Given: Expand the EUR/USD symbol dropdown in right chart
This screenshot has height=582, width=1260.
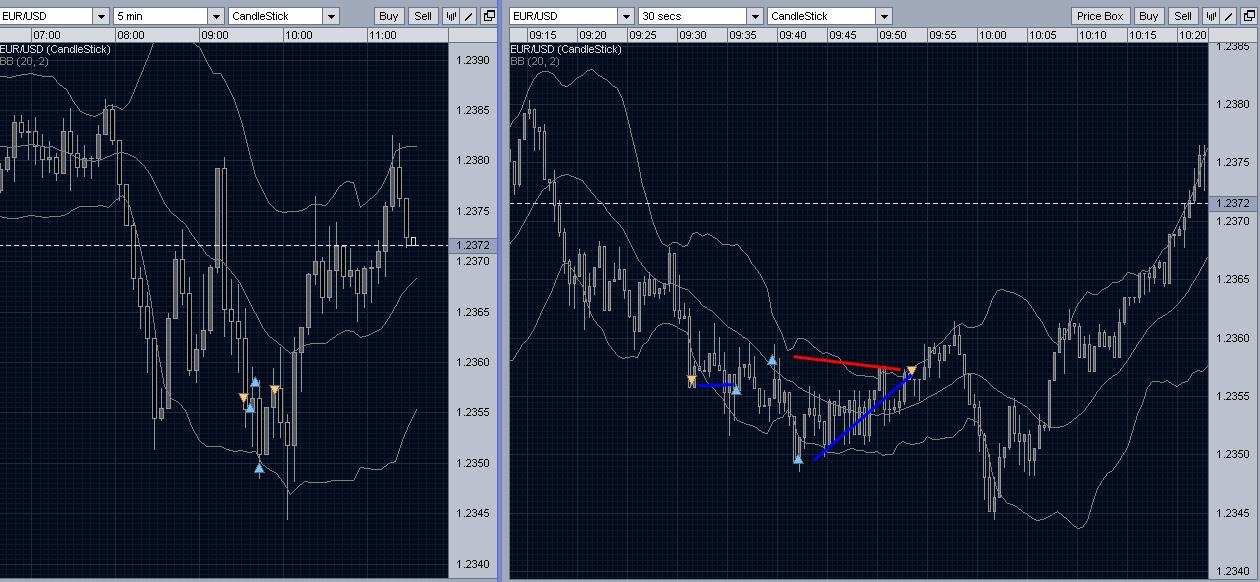Looking at the screenshot, I should [x=626, y=16].
